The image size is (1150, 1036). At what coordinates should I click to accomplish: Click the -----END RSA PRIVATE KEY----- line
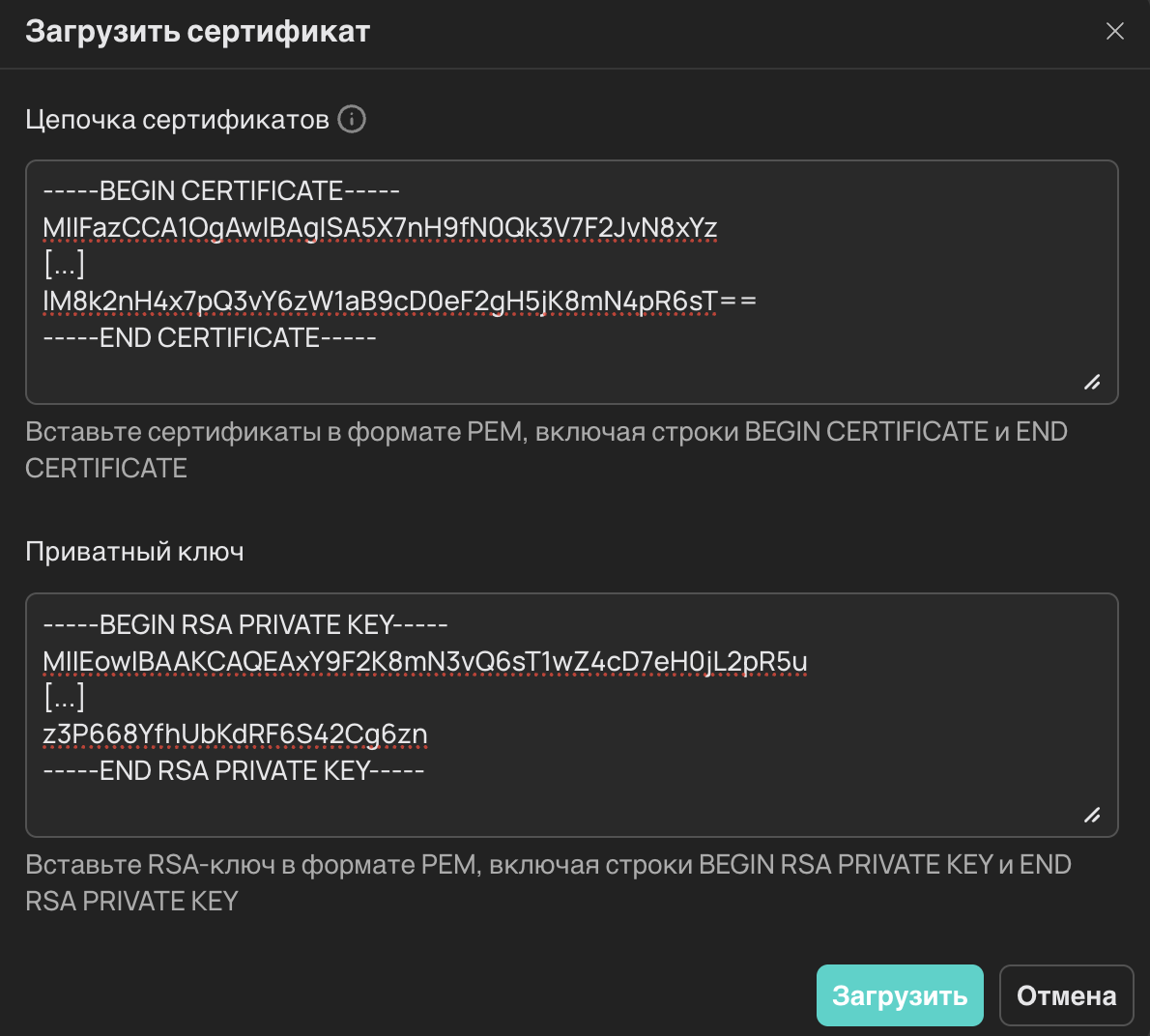(233, 771)
